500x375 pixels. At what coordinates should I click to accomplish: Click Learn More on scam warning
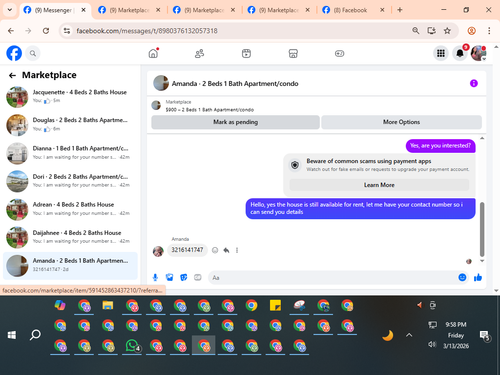(x=379, y=185)
